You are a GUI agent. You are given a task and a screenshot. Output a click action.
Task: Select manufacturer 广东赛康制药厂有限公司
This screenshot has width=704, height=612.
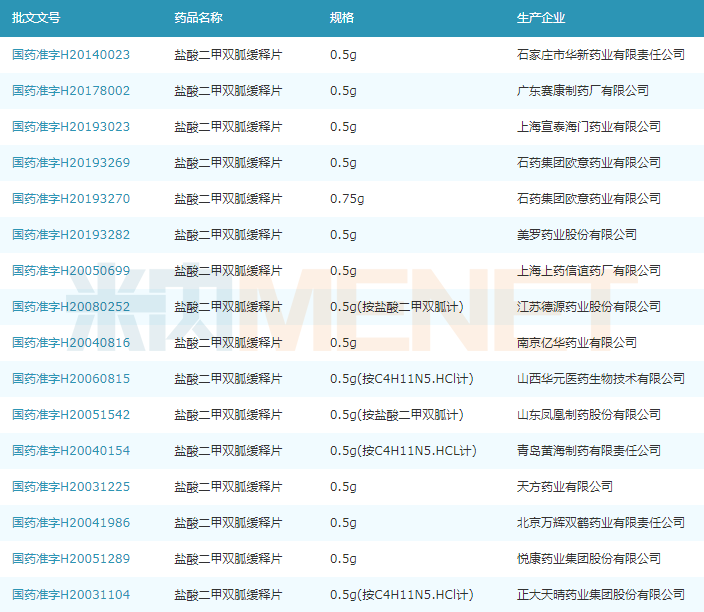tap(583, 91)
